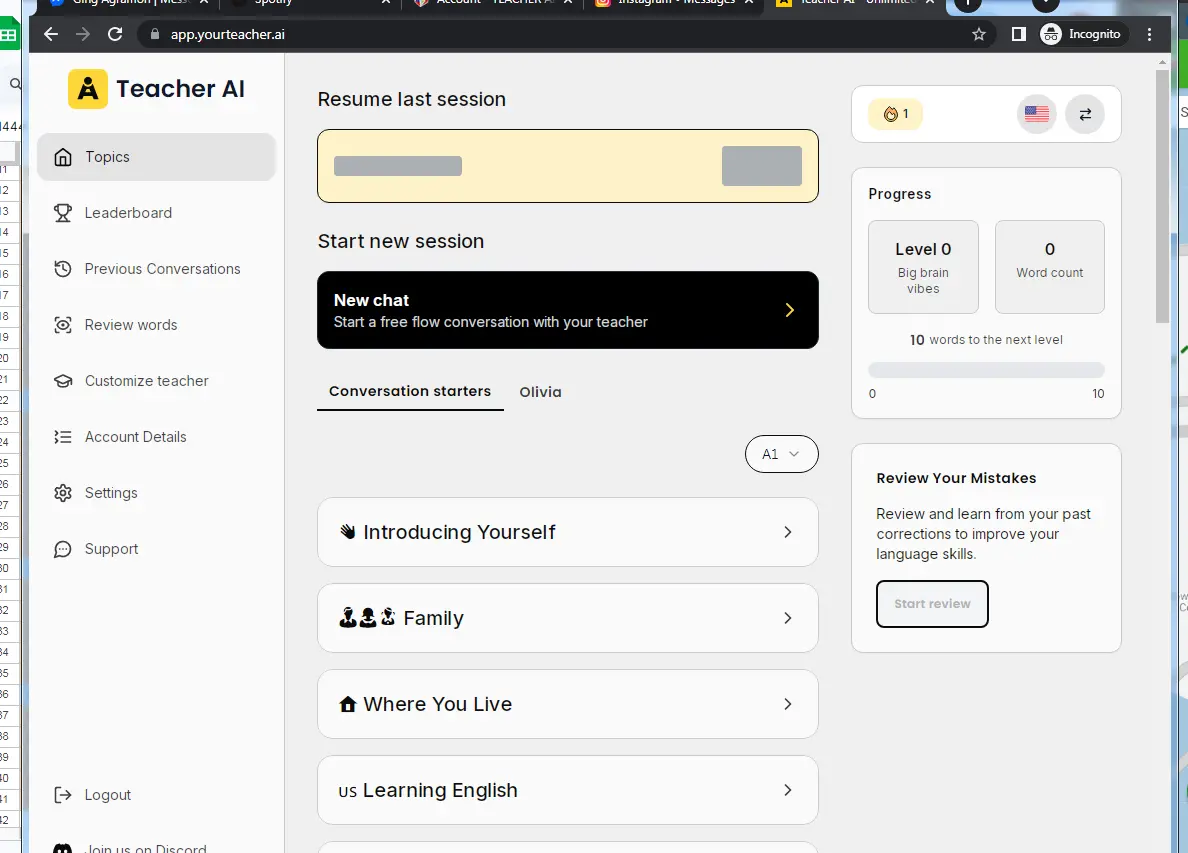Open the Settings menu item
1188x853 pixels.
pyautogui.click(x=156, y=493)
